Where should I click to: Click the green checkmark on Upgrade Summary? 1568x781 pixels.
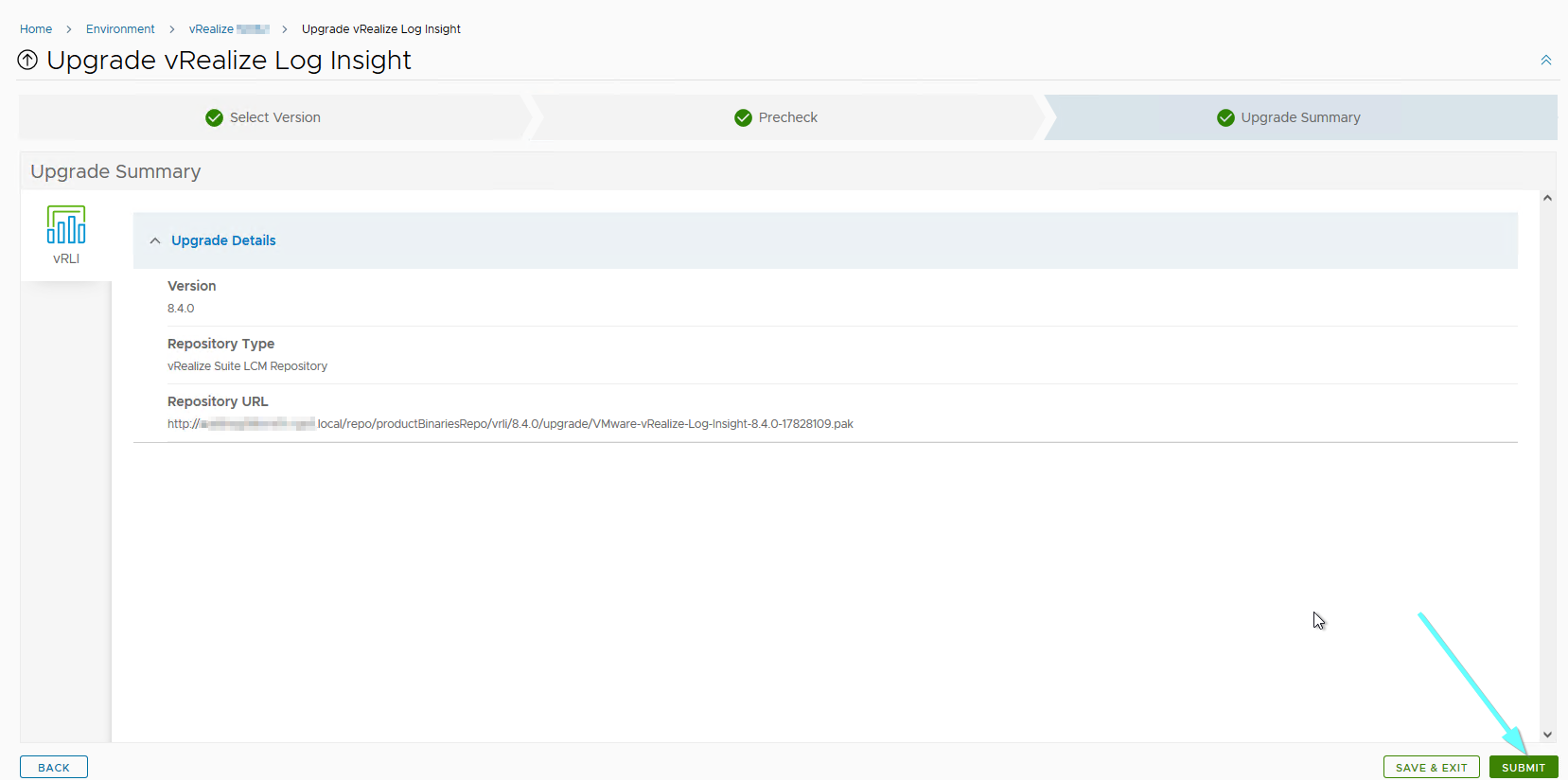[1225, 117]
